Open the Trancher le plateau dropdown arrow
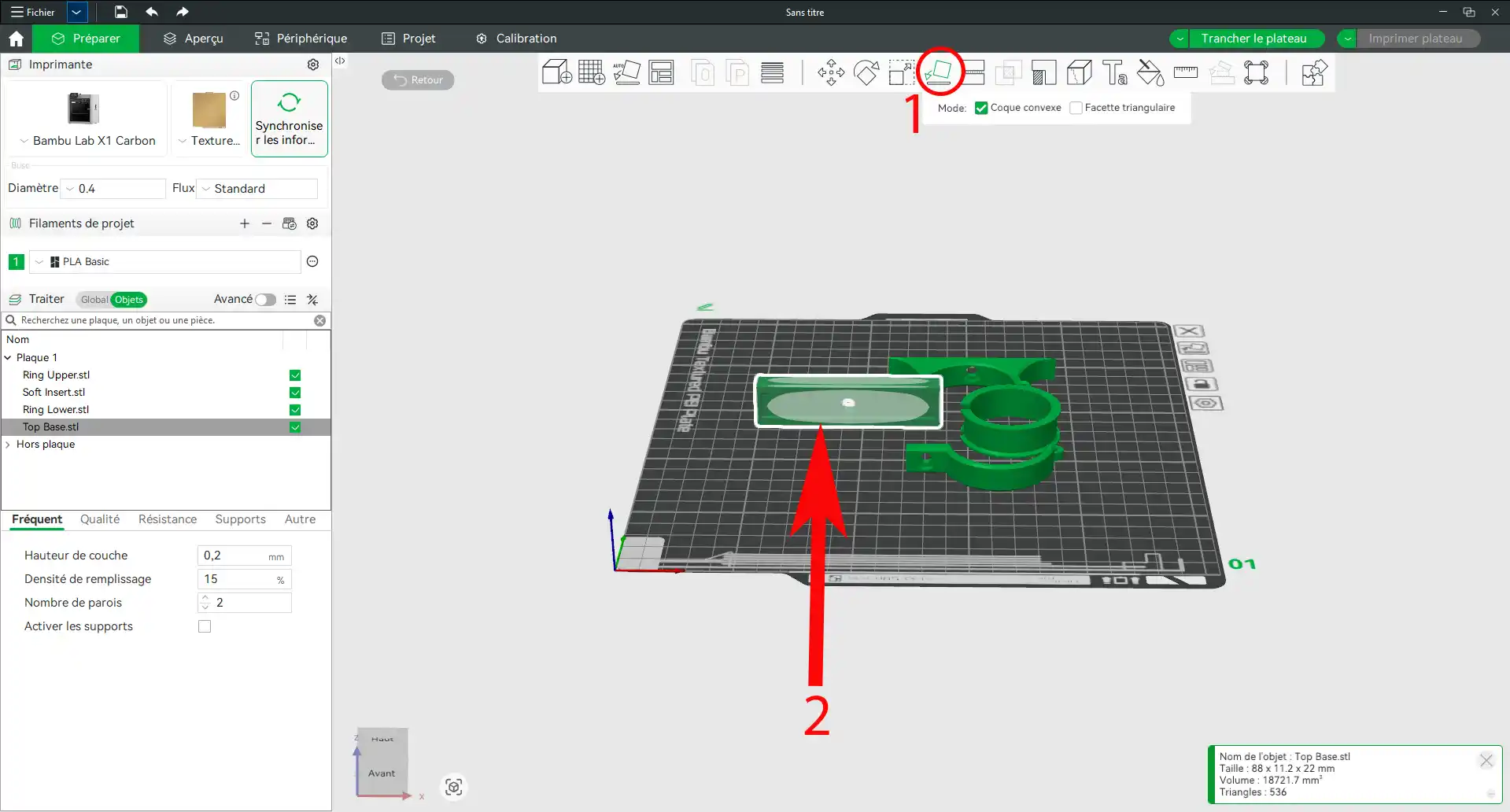This screenshot has width=1510, height=812. tap(1180, 39)
